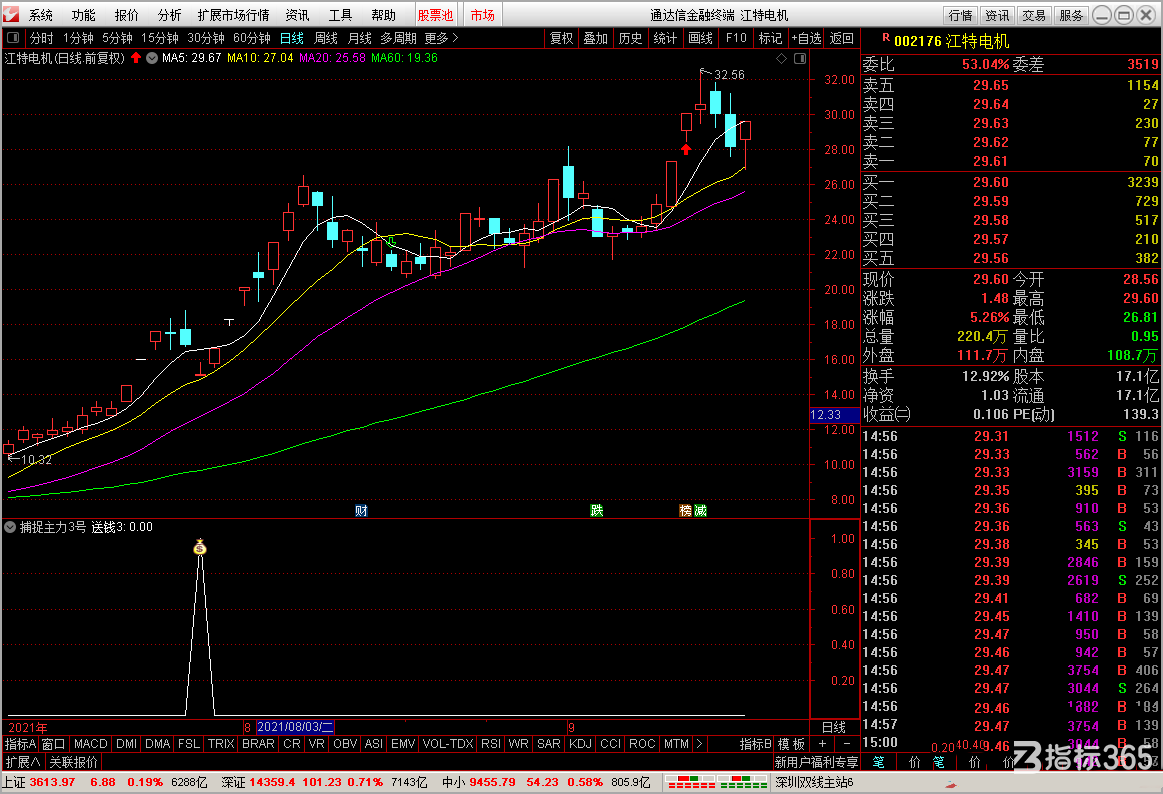
Task: Click the 模板 tab
Action: click(791, 744)
